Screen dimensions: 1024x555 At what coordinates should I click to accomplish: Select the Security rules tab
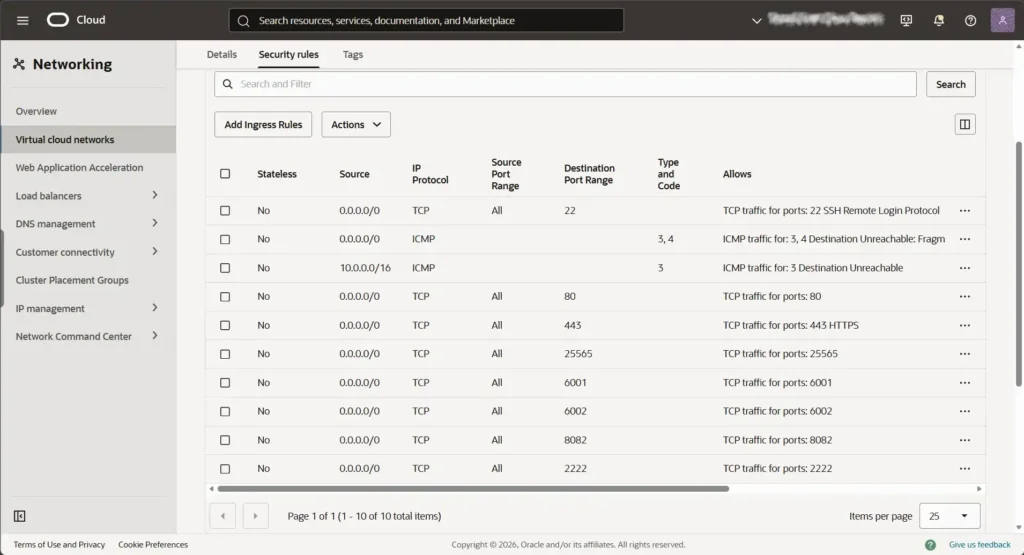[288, 54]
